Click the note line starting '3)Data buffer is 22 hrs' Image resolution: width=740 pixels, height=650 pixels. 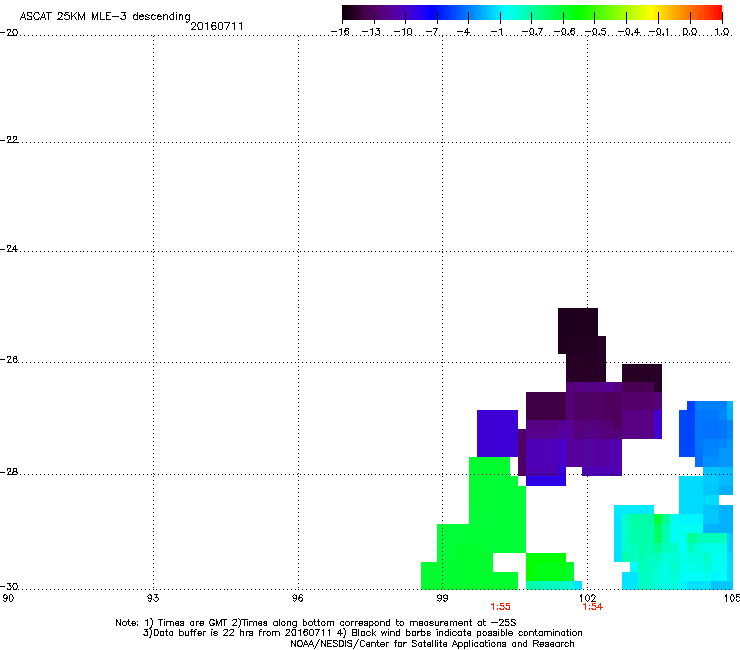[x=362, y=633]
